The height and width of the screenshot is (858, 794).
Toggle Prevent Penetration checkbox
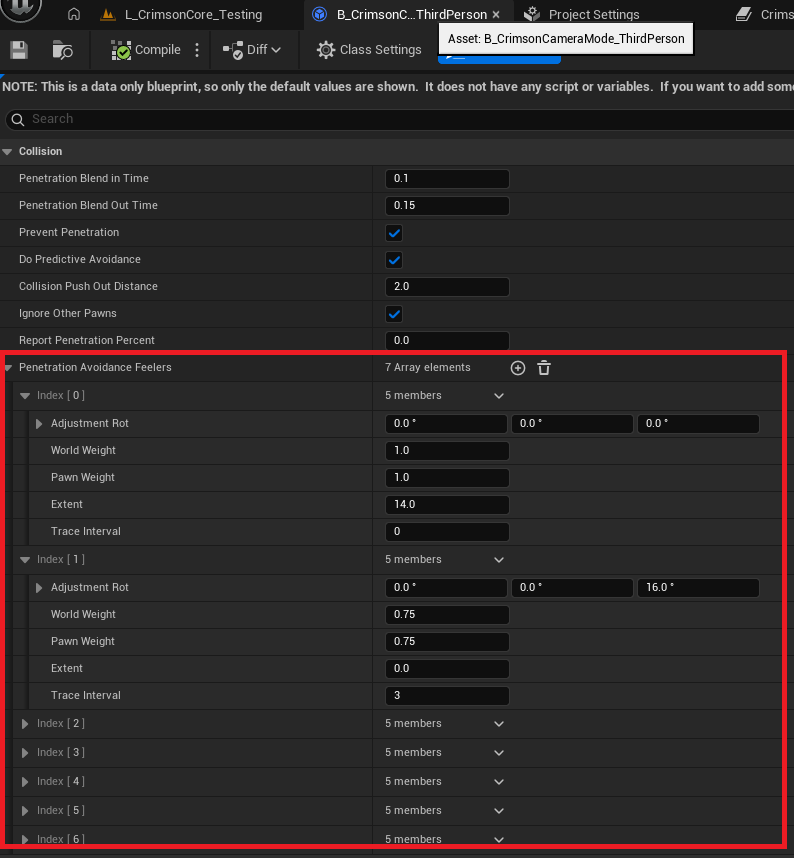(394, 233)
